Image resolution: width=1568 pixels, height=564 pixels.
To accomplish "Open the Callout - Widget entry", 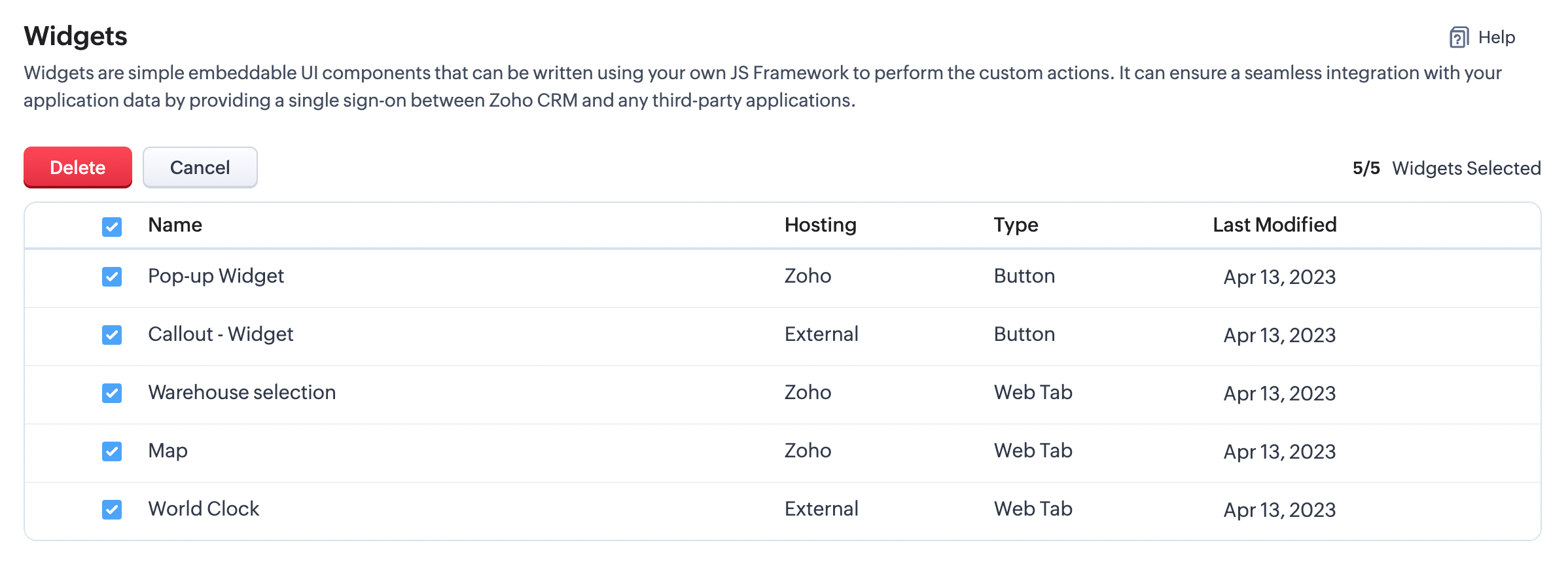I will point(221,334).
